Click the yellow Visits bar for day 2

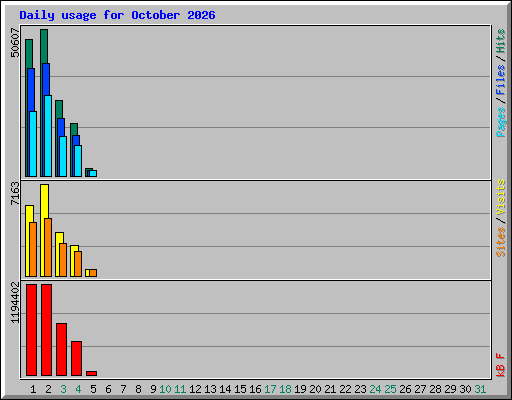[44, 201]
